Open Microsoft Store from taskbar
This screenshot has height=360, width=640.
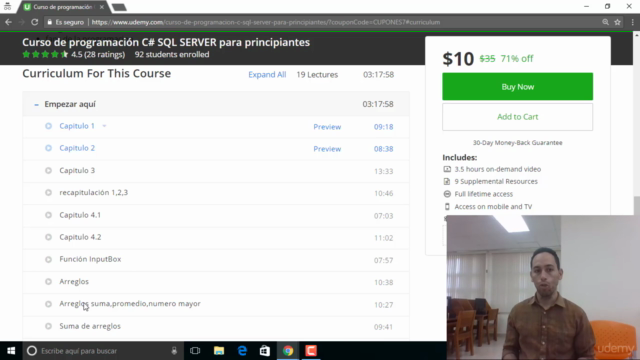(x=265, y=351)
